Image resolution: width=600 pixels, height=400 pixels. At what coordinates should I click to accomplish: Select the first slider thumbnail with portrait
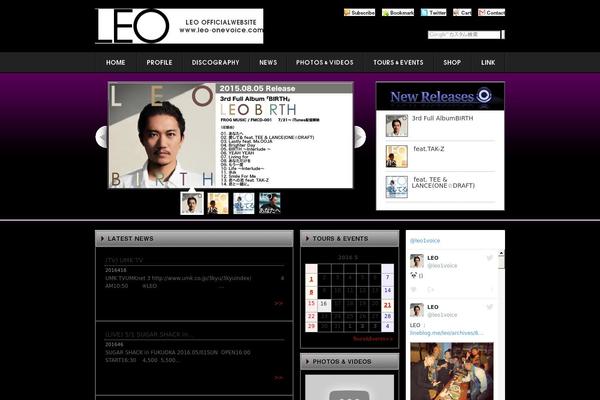(192, 203)
